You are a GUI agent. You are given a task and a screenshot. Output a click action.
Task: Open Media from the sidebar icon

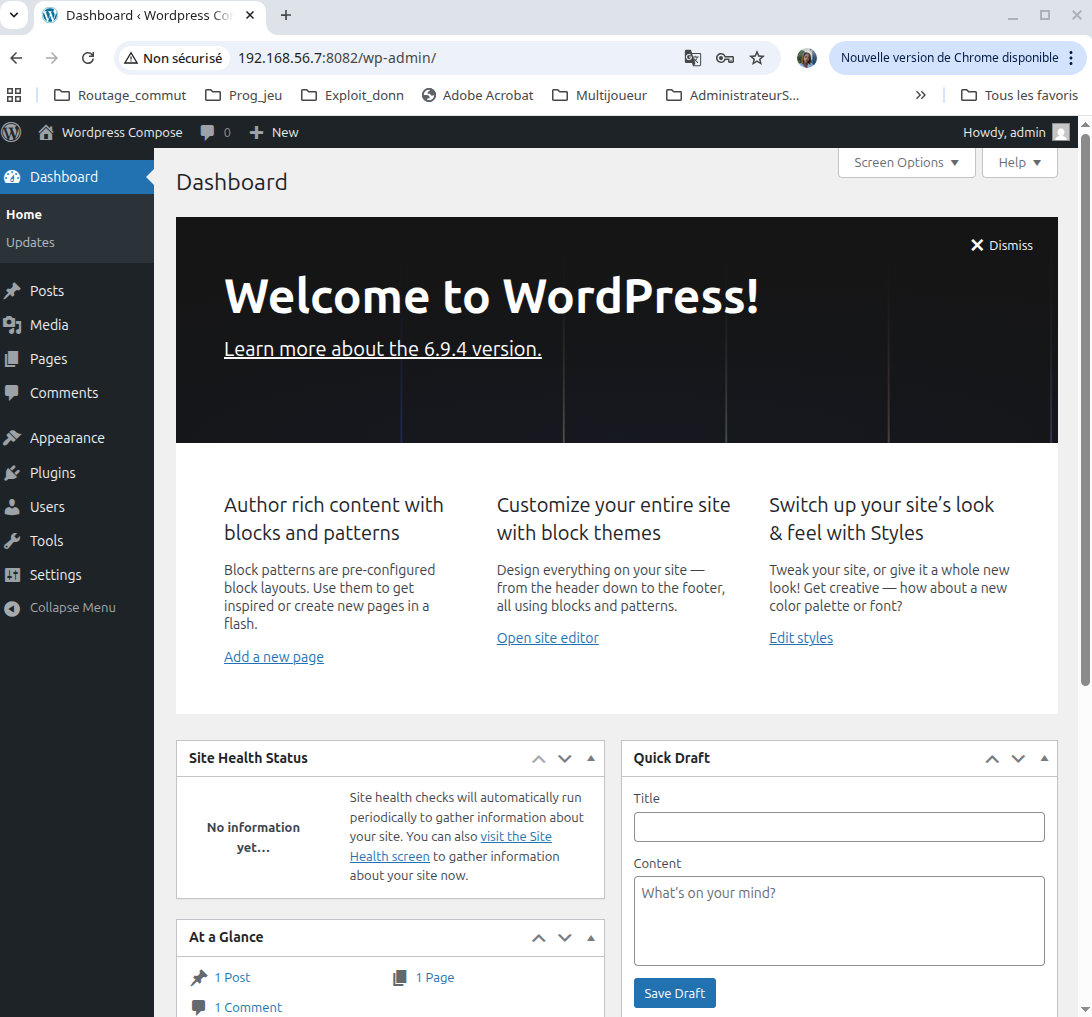[13, 324]
